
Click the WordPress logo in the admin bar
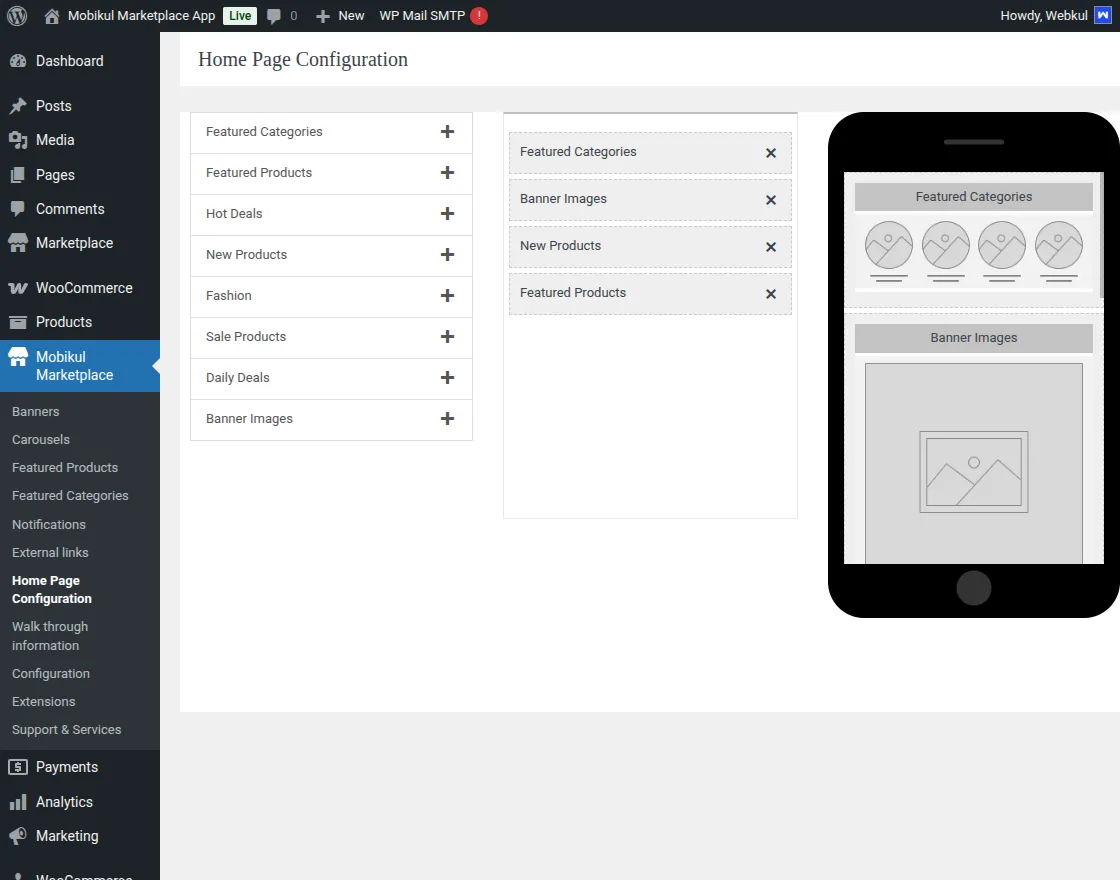(16, 15)
